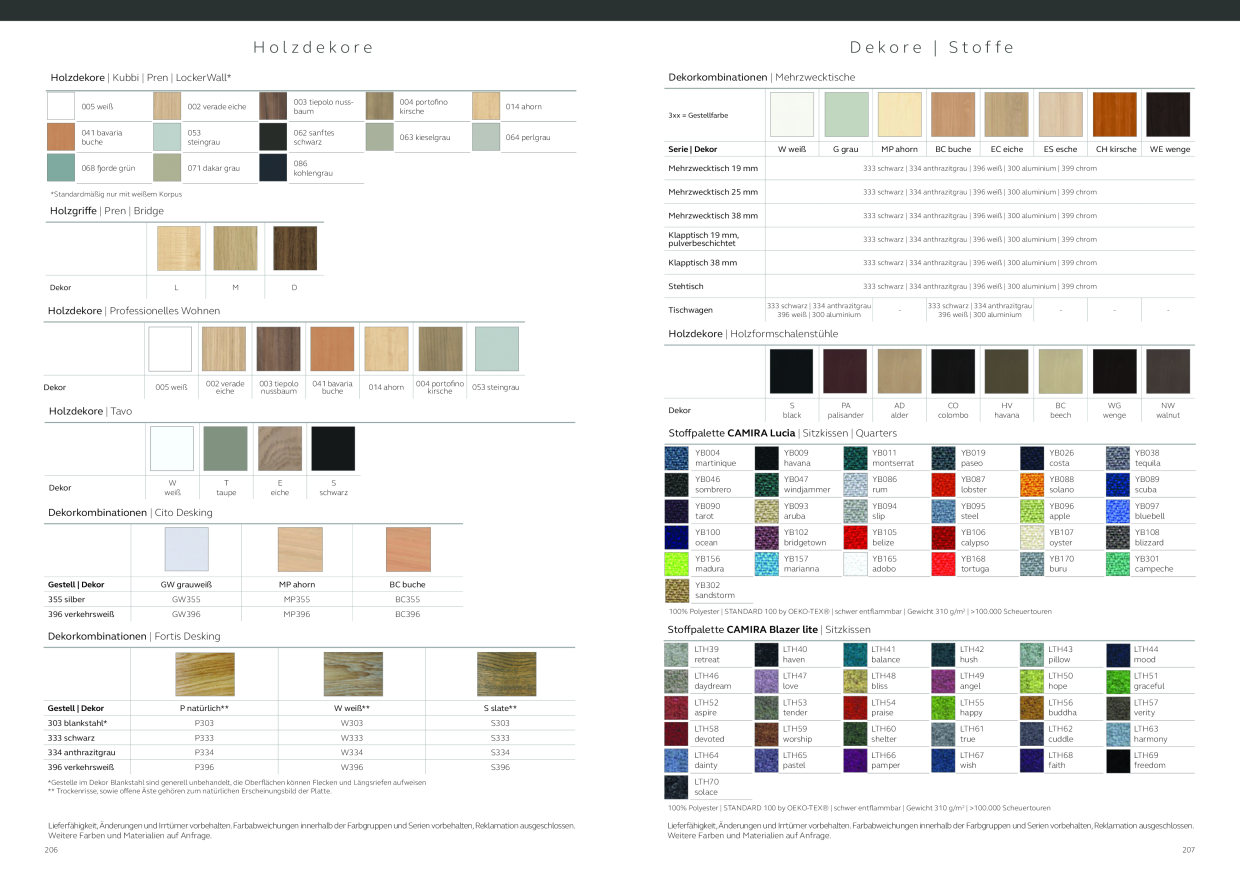
Task: Choose the LTH70 solace fabric swatch
Action: [x=677, y=787]
